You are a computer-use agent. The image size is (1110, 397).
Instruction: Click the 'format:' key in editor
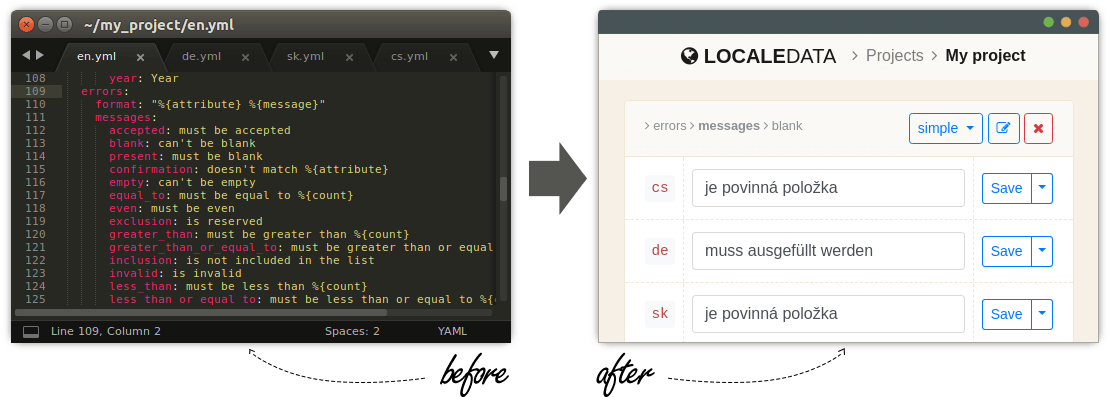(x=119, y=105)
